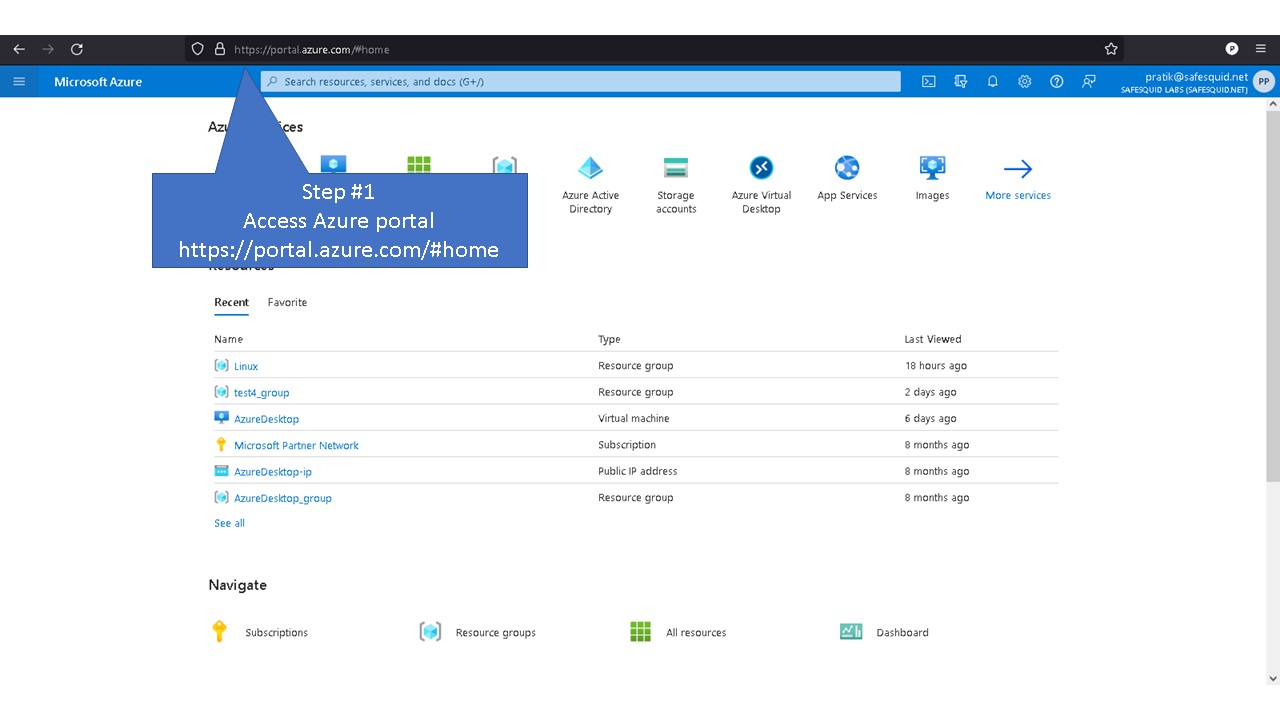Open the browser application menu
The height and width of the screenshot is (720, 1280).
[1261, 49]
